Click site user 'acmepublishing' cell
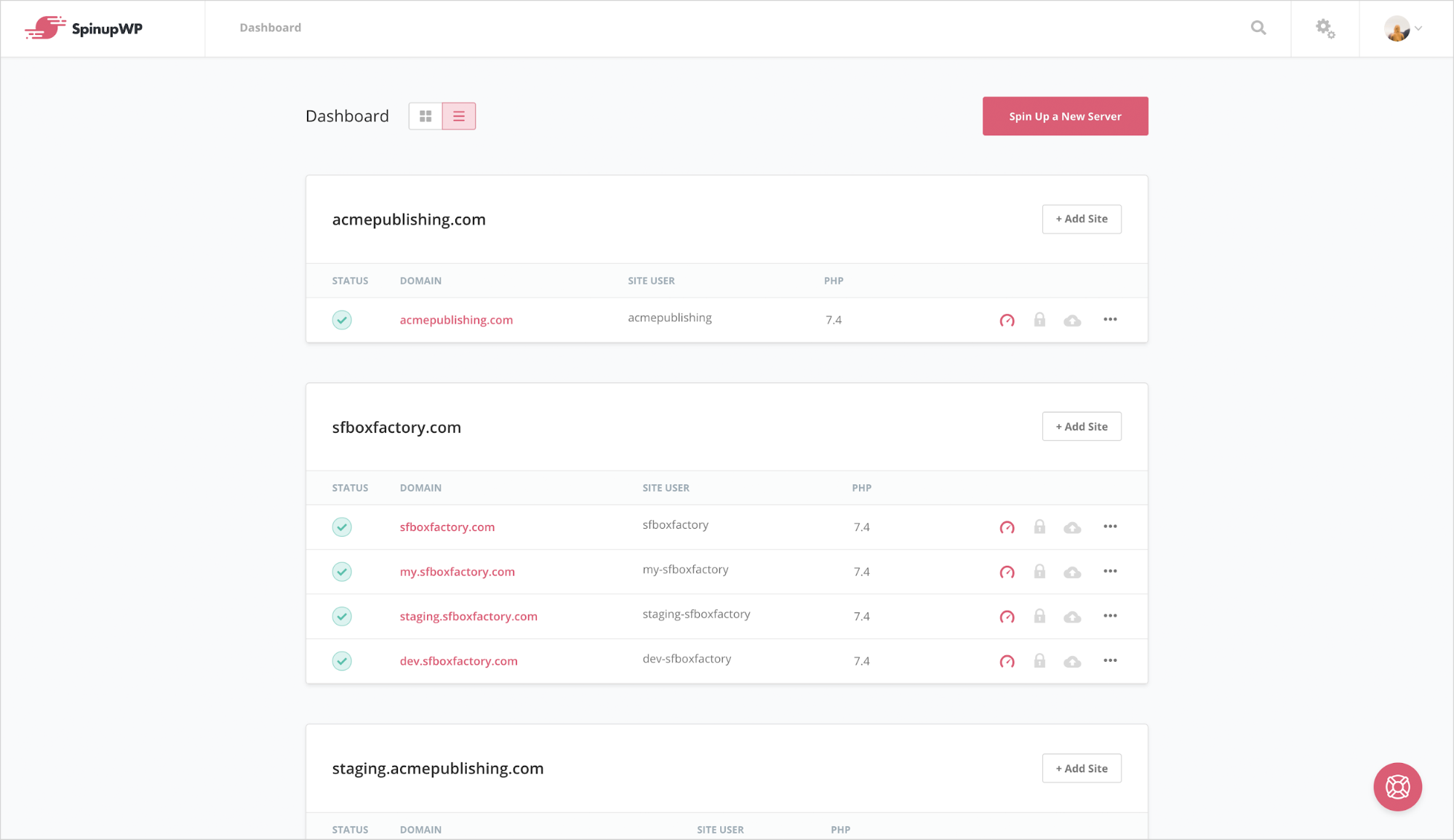Viewport: 1454px width, 840px height. [x=670, y=318]
